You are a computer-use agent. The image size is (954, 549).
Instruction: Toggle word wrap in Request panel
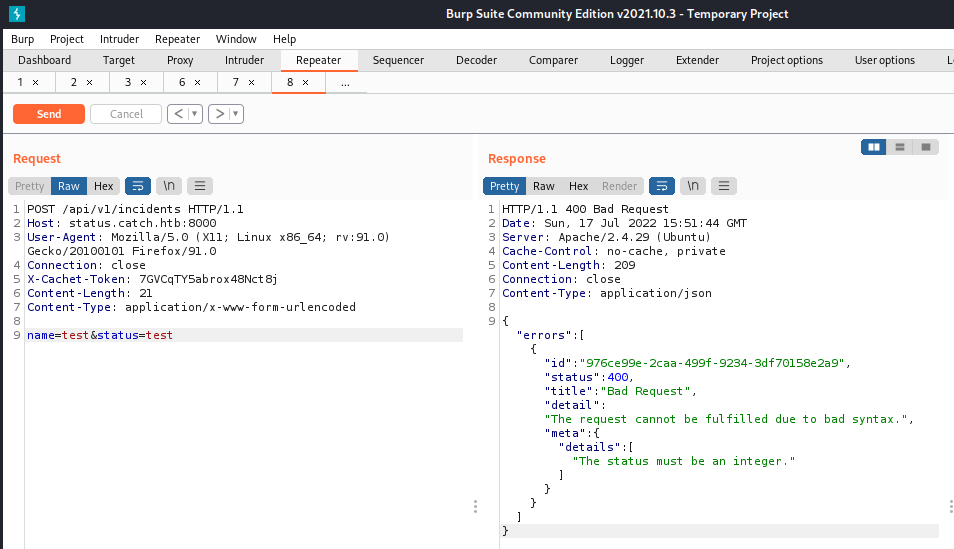(x=138, y=186)
